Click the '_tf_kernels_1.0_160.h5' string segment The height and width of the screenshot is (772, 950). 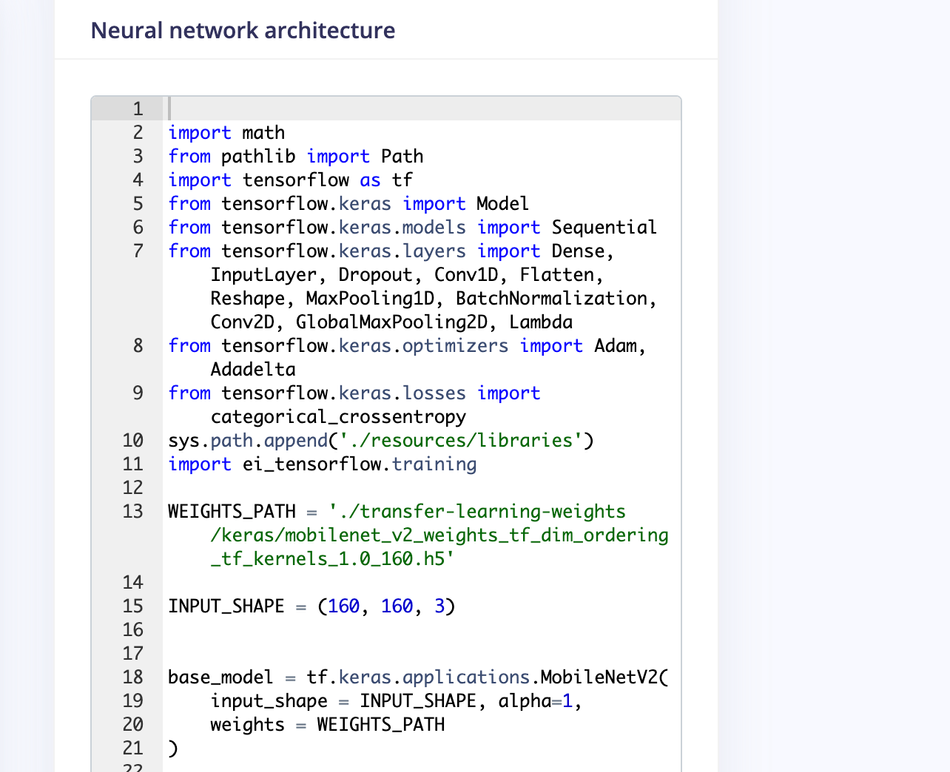click(x=333, y=559)
